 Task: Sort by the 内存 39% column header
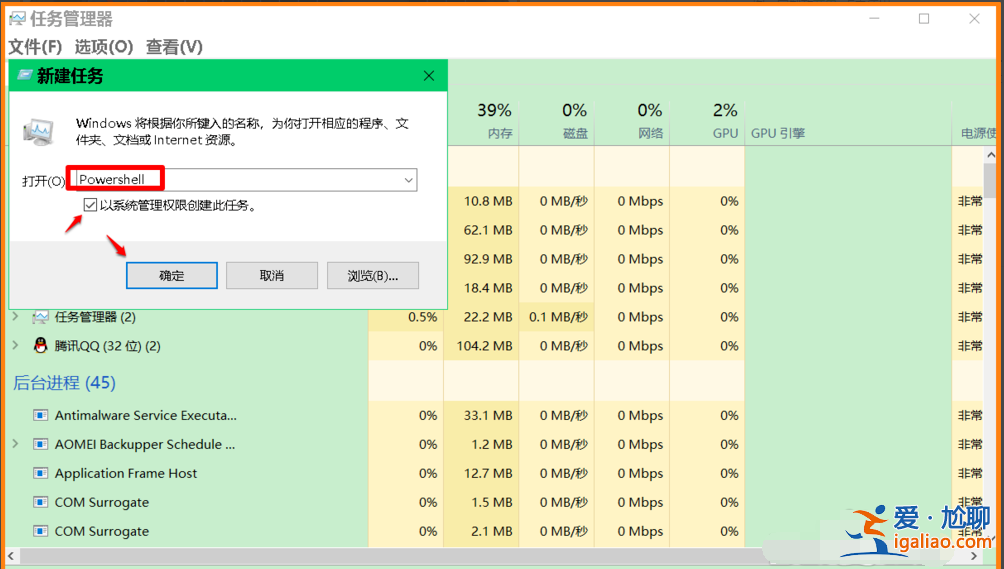482,121
